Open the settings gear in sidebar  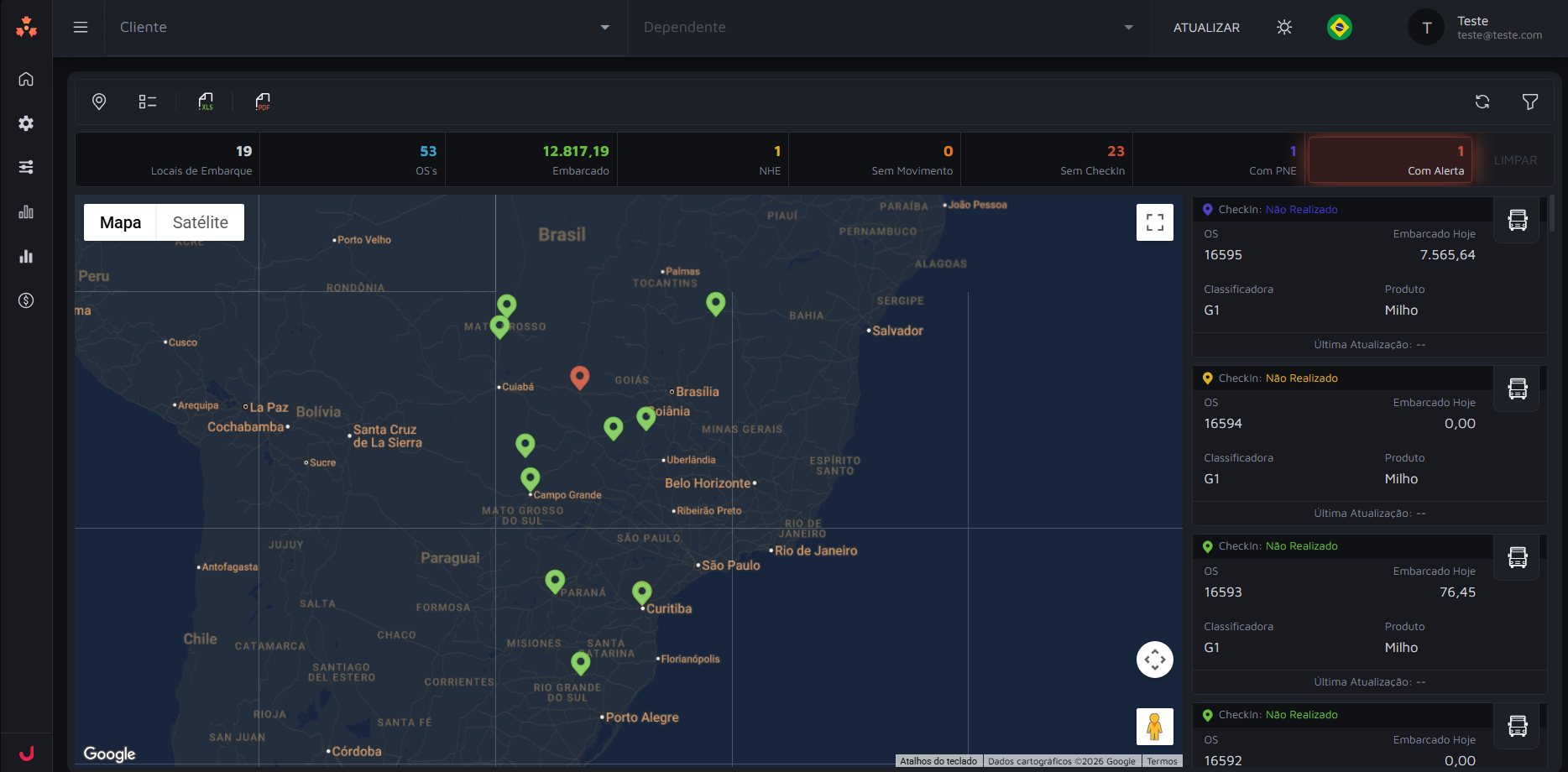point(26,123)
